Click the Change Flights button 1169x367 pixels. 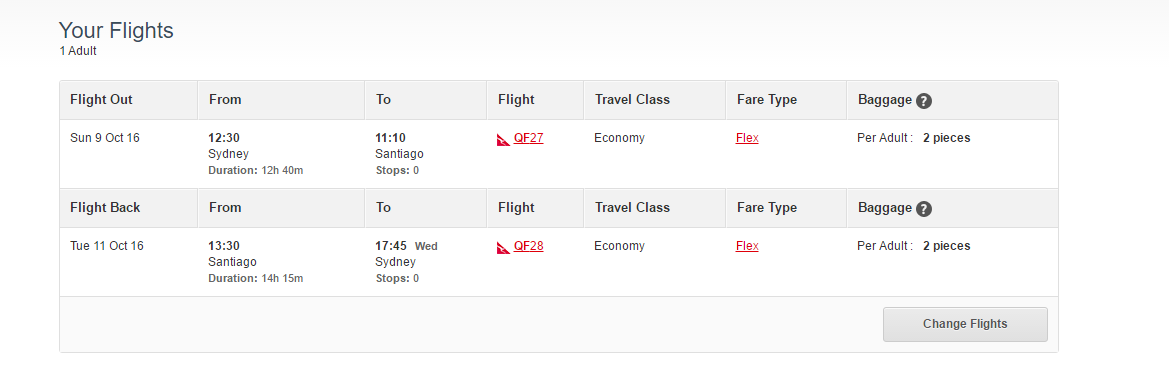965,324
